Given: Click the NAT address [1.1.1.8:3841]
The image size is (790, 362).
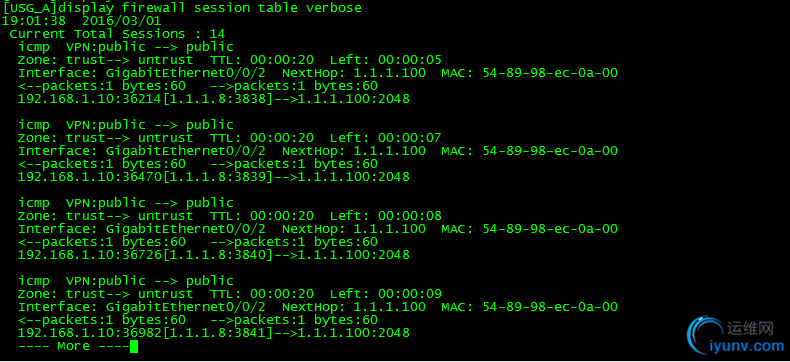Looking at the screenshot, I should 218,333.
